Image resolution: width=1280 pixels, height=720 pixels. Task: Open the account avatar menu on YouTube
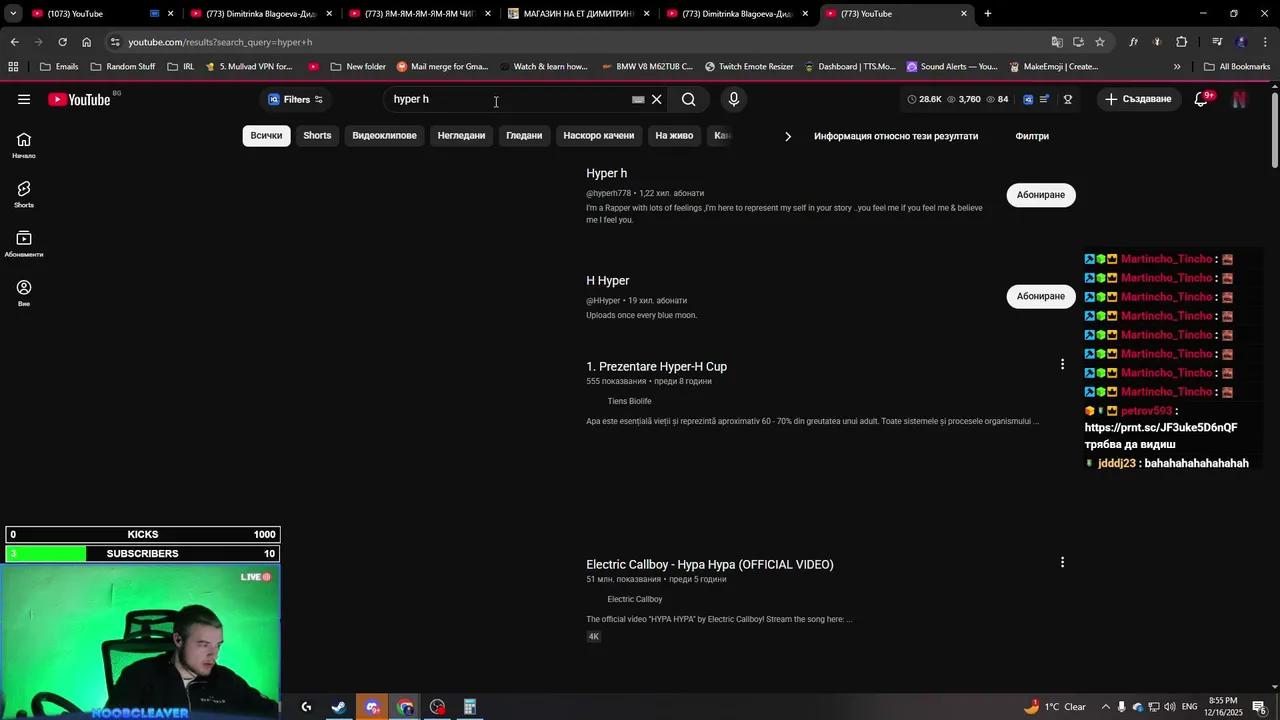pos(1240,99)
